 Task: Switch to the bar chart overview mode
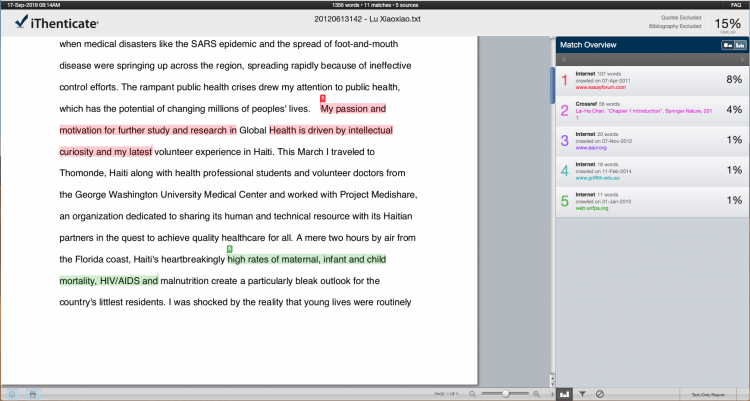[740, 46]
